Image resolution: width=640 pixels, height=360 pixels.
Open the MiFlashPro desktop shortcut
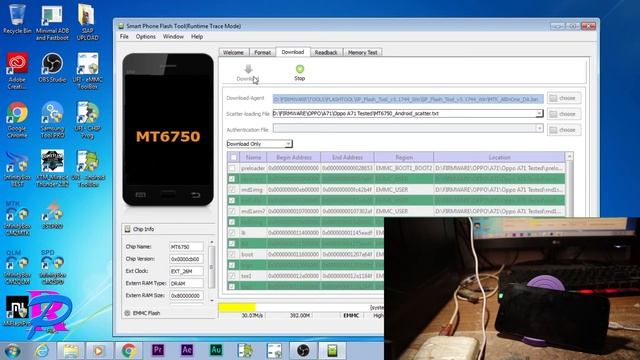point(17,311)
